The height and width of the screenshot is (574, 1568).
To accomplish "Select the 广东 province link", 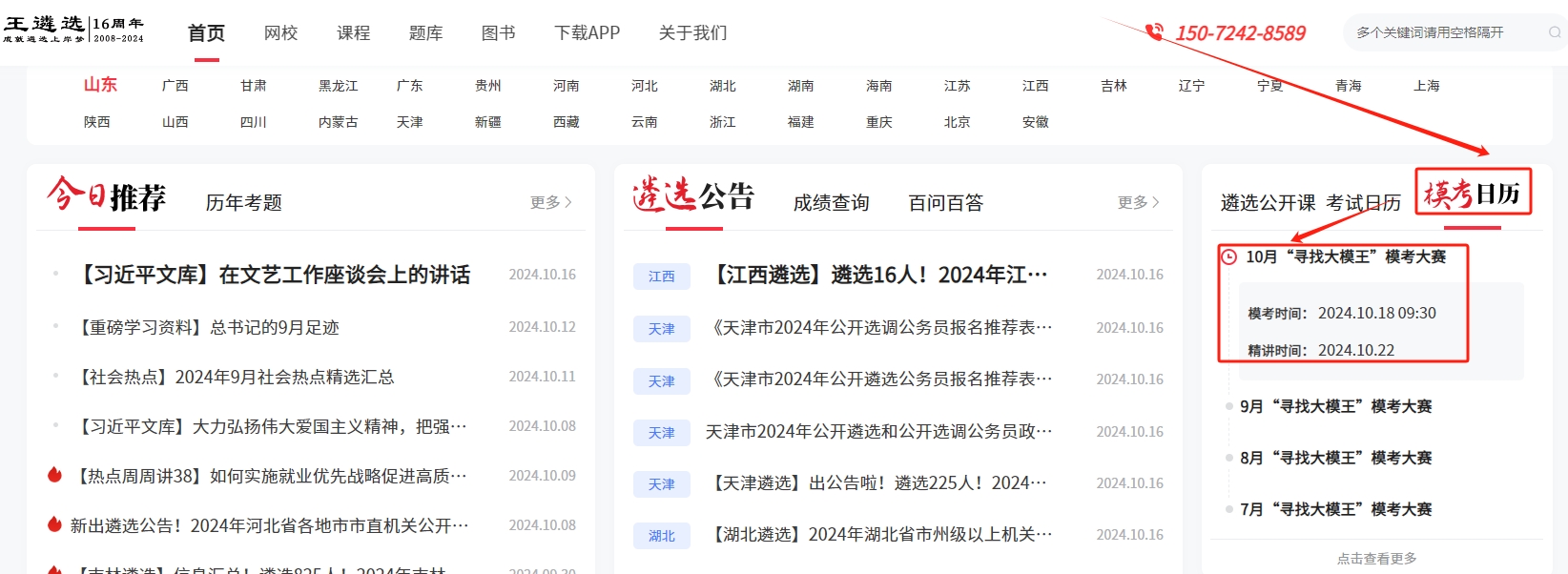I will [409, 86].
